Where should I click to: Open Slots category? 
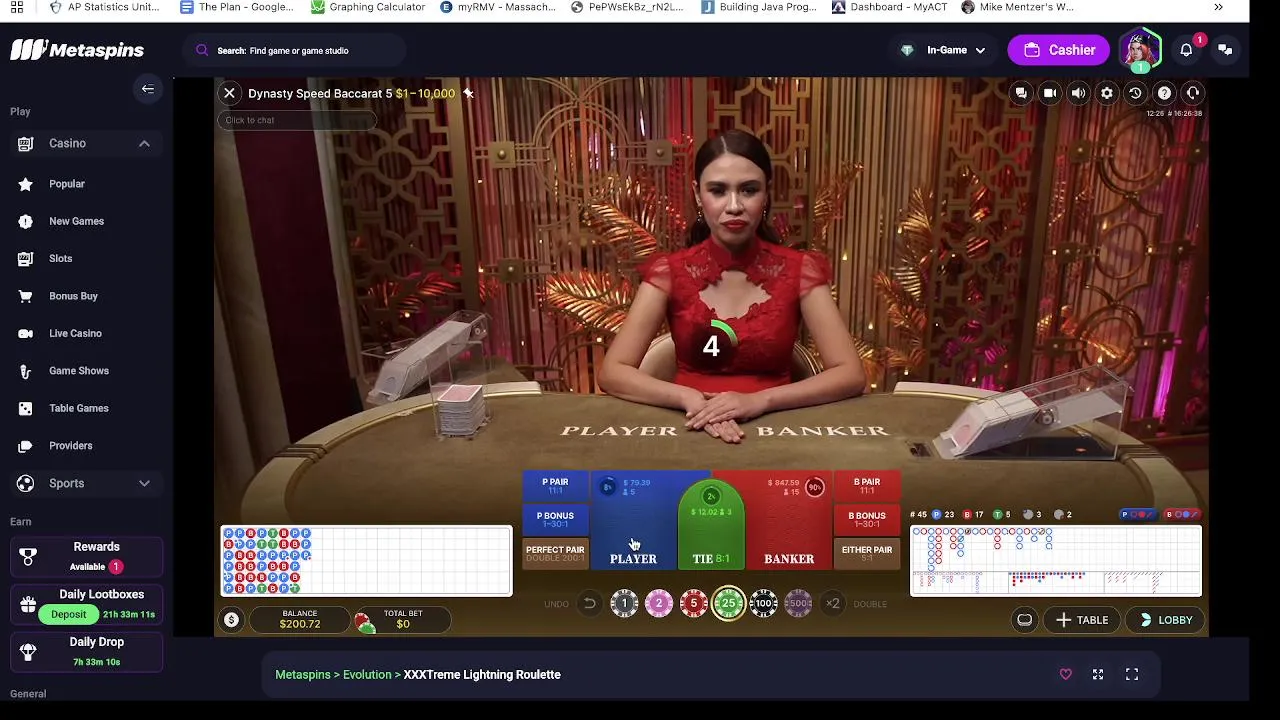pos(60,258)
